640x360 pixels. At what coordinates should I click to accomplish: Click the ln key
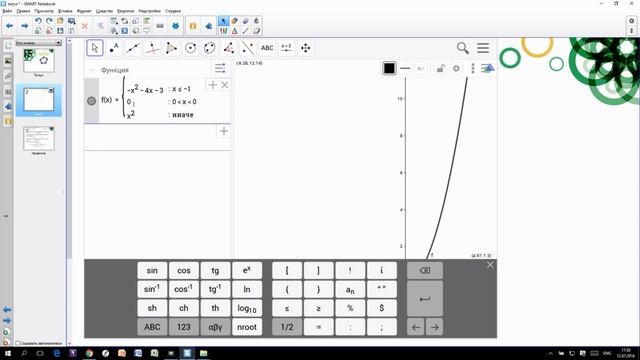[247, 289]
